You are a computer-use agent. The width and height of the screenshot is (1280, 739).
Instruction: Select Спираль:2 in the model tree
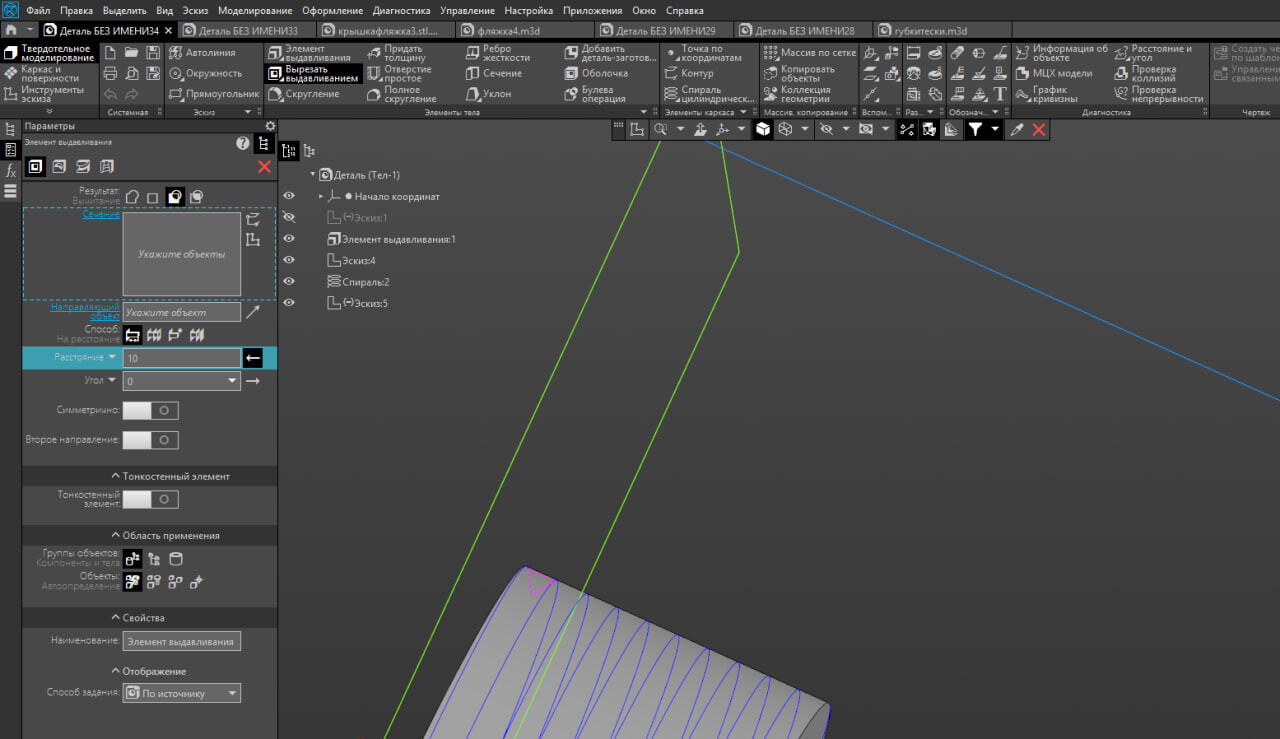tap(365, 282)
